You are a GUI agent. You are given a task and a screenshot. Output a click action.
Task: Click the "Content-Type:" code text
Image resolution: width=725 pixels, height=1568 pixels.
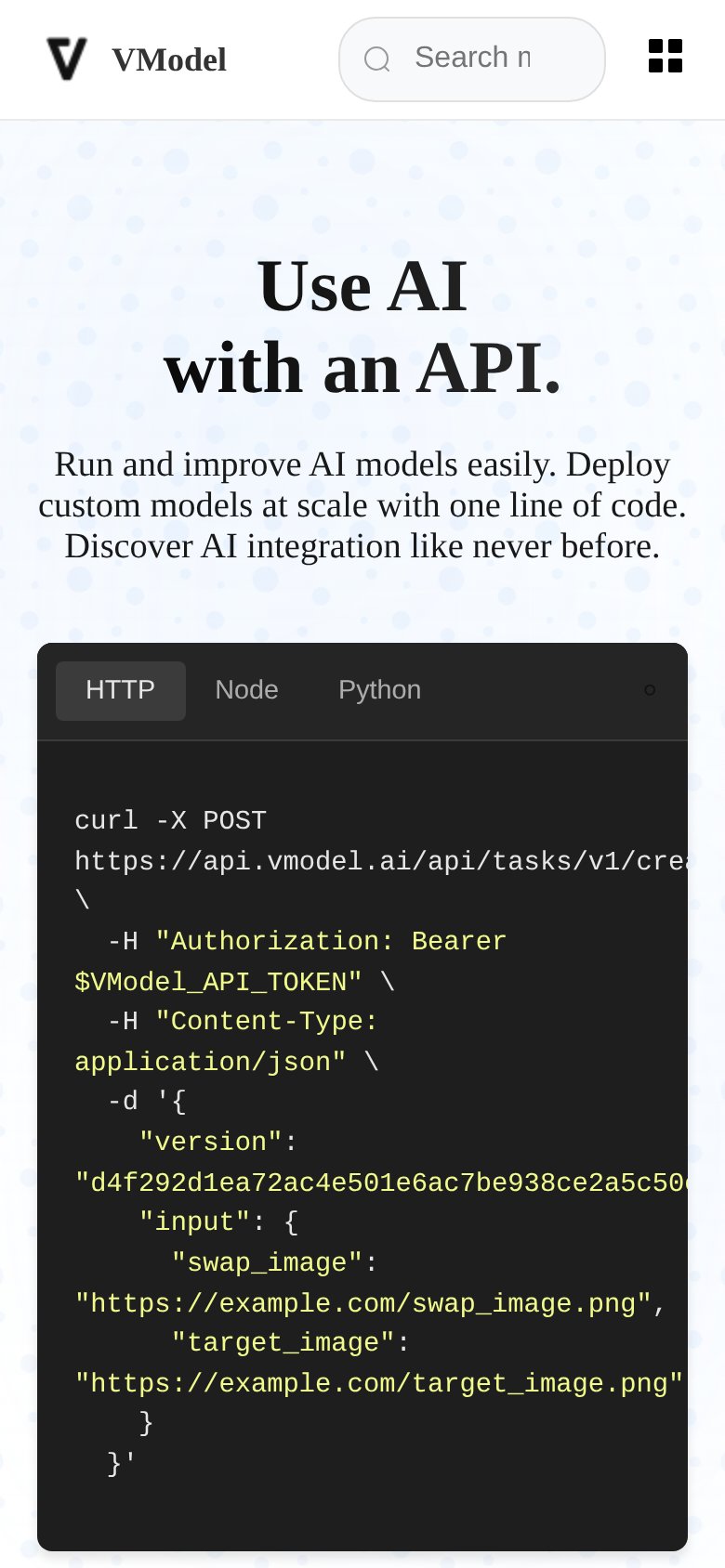267,1021
